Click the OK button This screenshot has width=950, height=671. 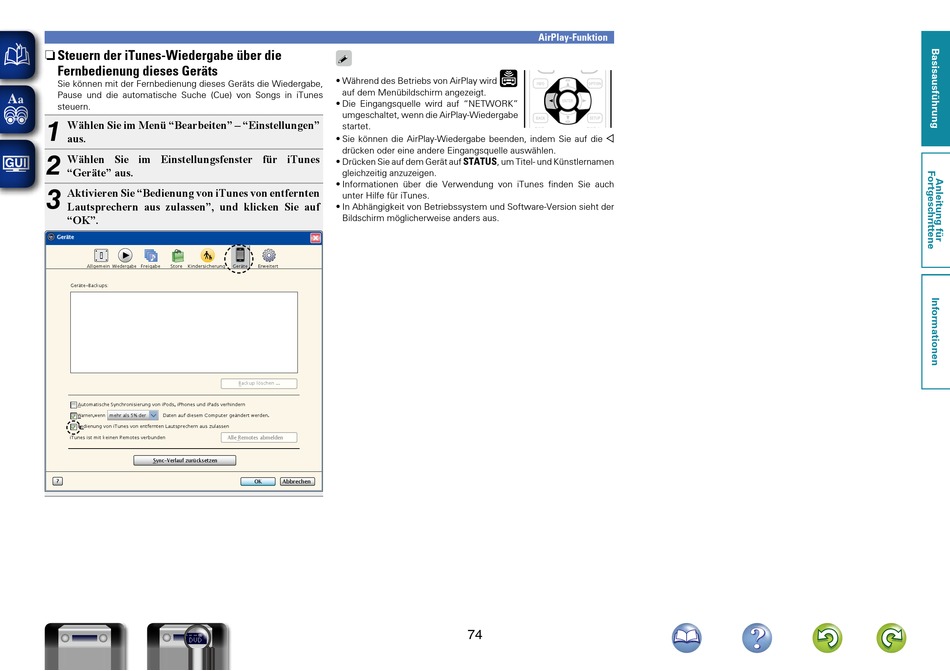tap(257, 481)
